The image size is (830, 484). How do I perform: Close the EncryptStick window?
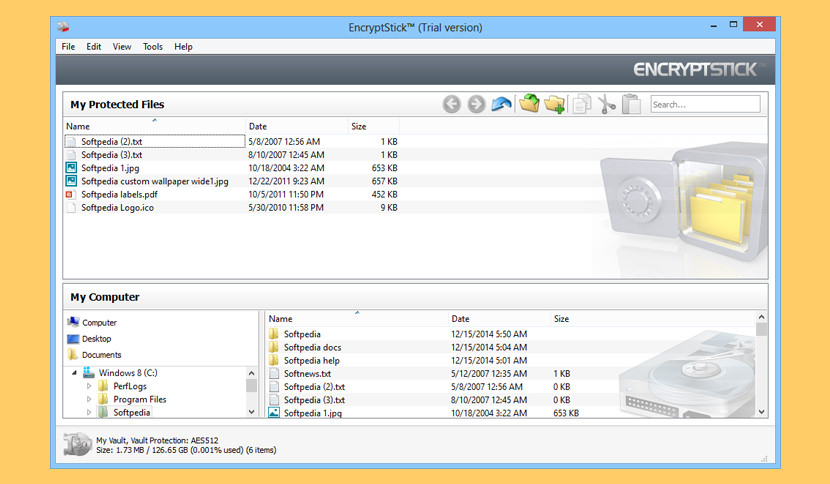[x=759, y=24]
